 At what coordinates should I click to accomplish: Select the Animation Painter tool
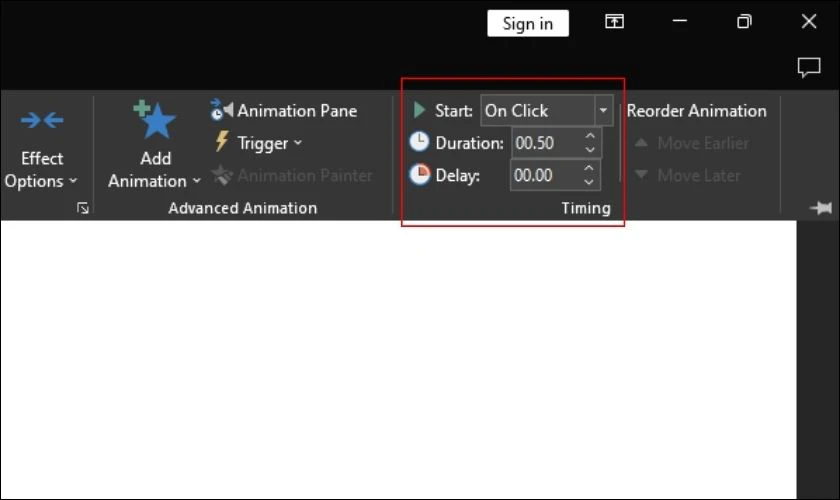[x=292, y=175]
